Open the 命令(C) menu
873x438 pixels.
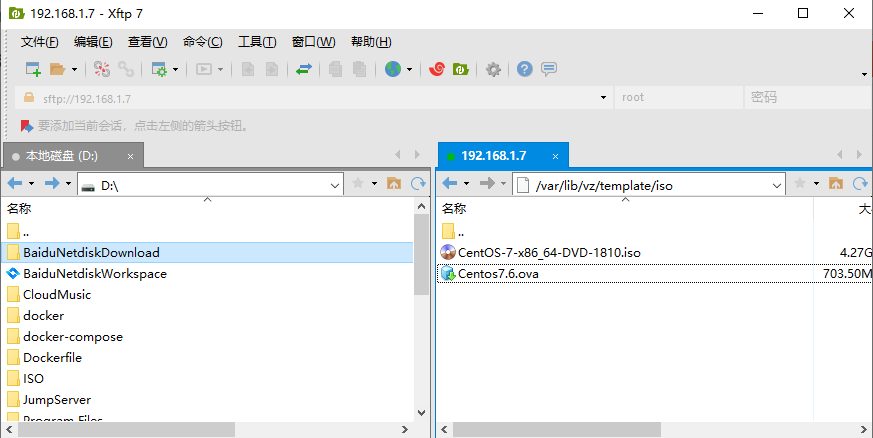pyautogui.click(x=203, y=42)
